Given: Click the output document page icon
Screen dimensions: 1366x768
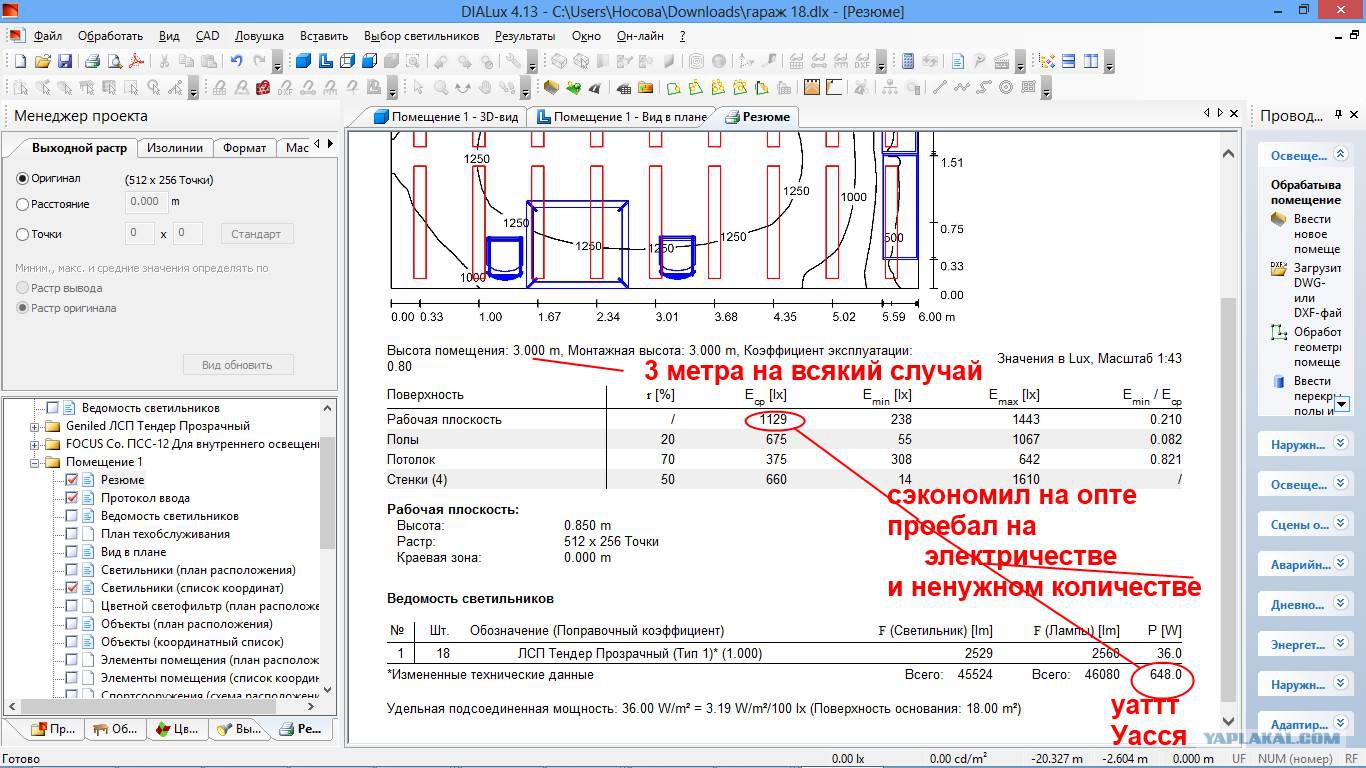Looking at the screenshot, I should pyautogui.click(x=957, y=61).
